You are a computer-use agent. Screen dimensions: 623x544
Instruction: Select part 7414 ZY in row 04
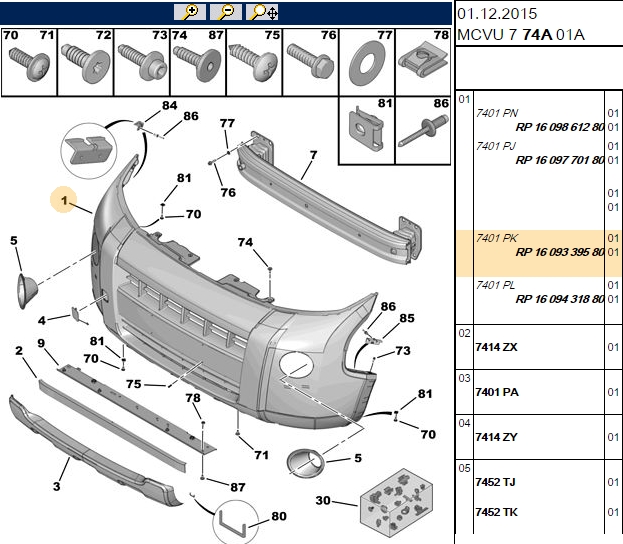click(x=496, y=437)
